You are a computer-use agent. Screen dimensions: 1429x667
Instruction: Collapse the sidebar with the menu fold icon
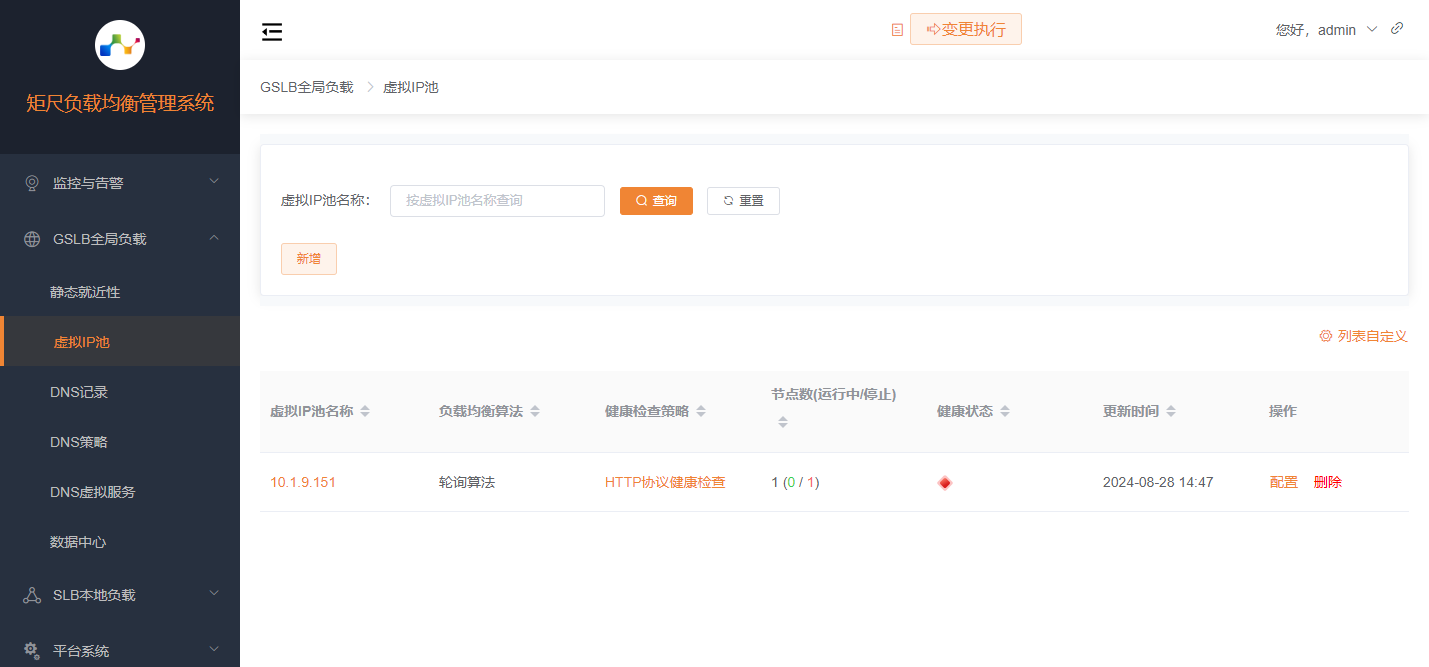(272, 32)
